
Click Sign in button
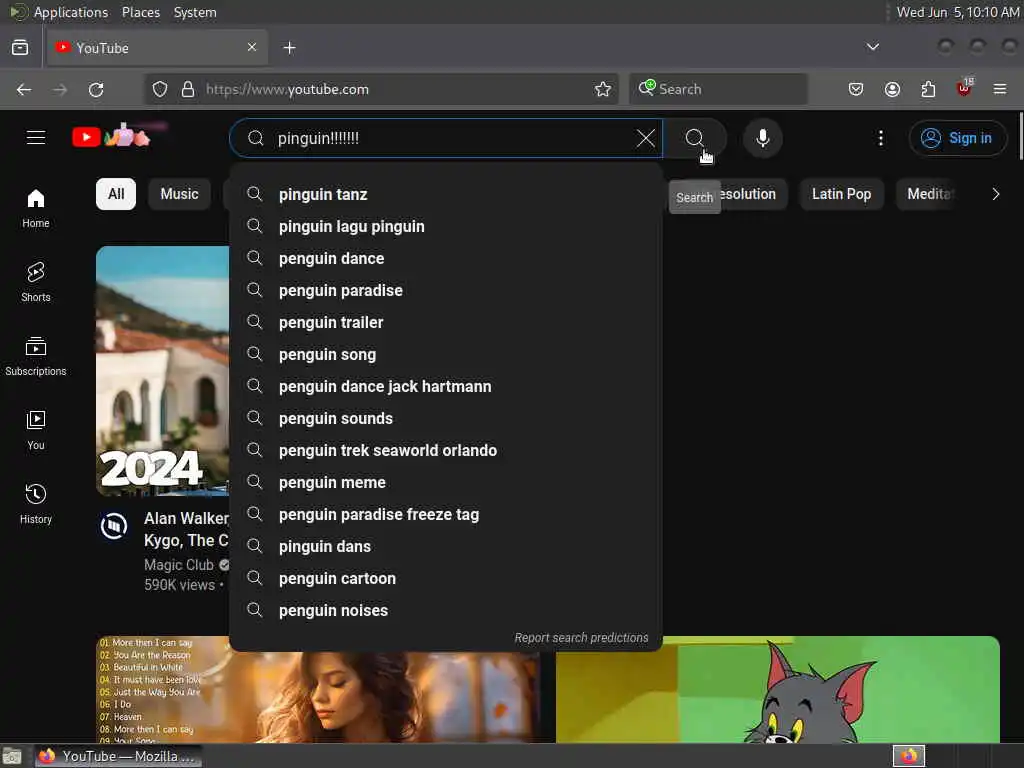click(x=957, y=138)
